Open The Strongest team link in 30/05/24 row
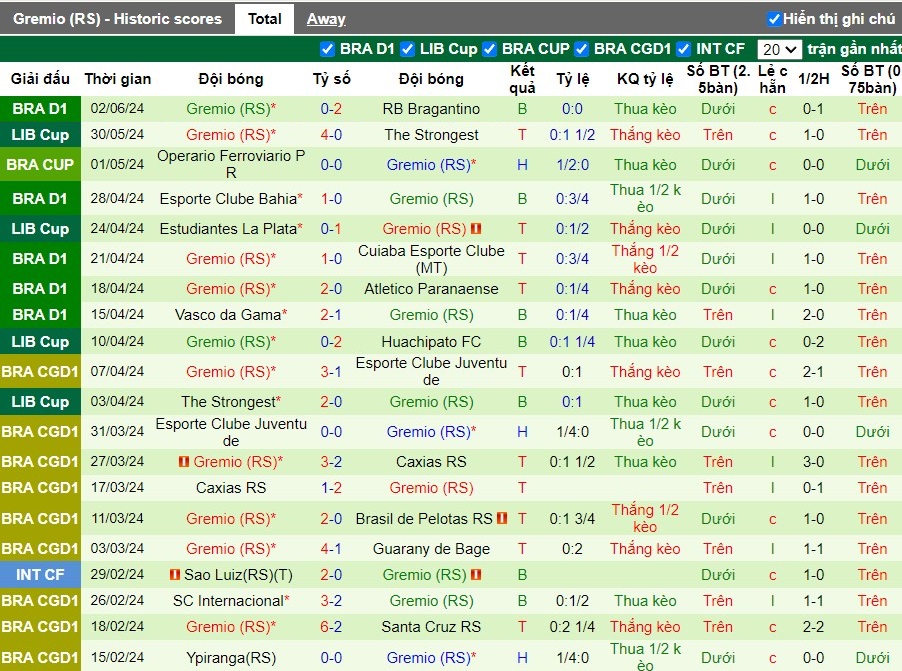The width and height of the screenshot is (902, 671). pos(431,135)
